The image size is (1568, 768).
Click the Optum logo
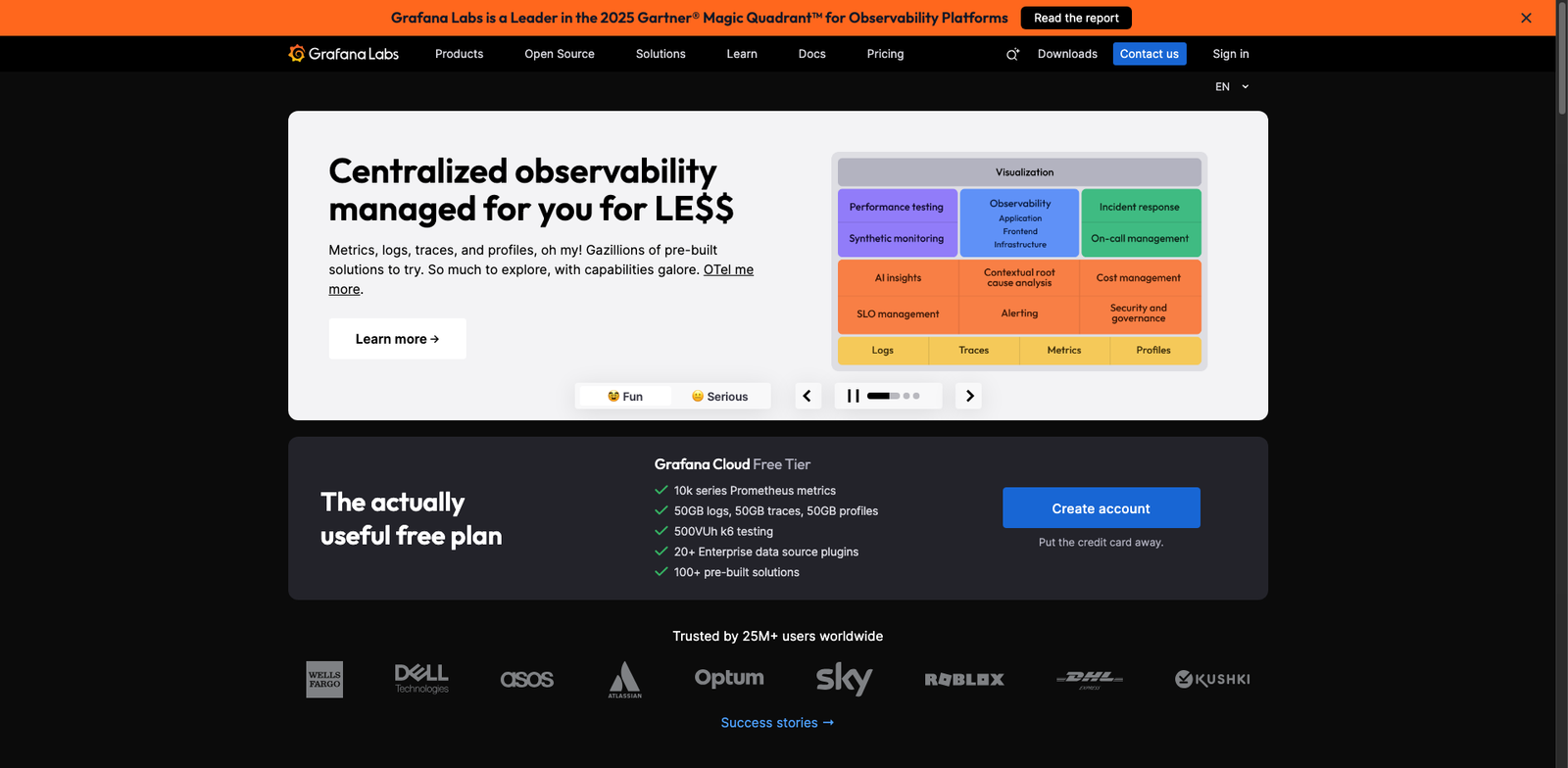(729, 678)
